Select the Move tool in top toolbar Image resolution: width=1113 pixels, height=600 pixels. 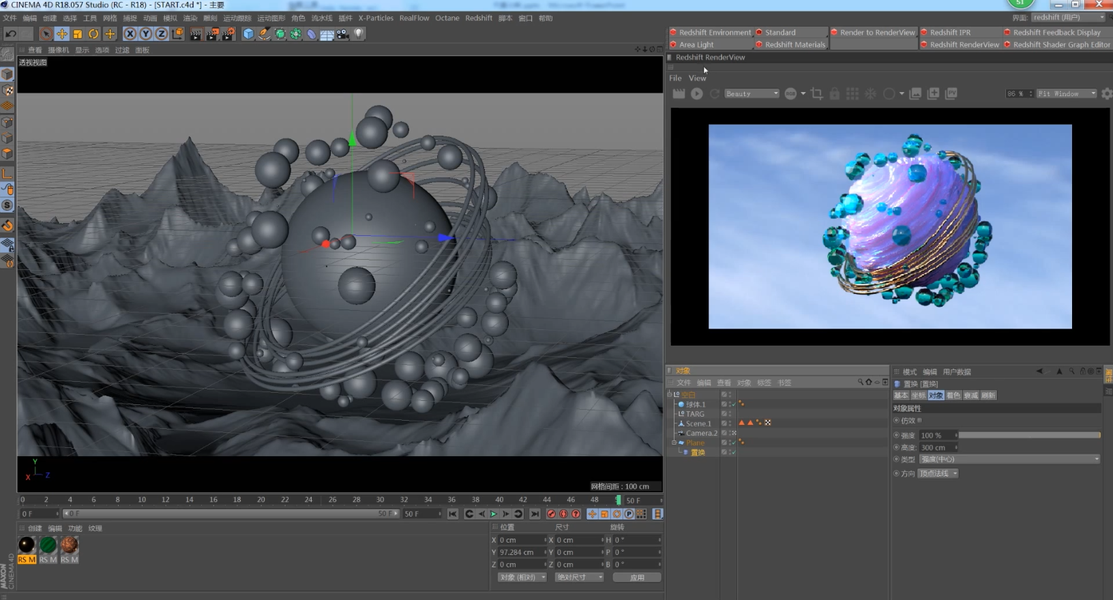coord(62,33)
